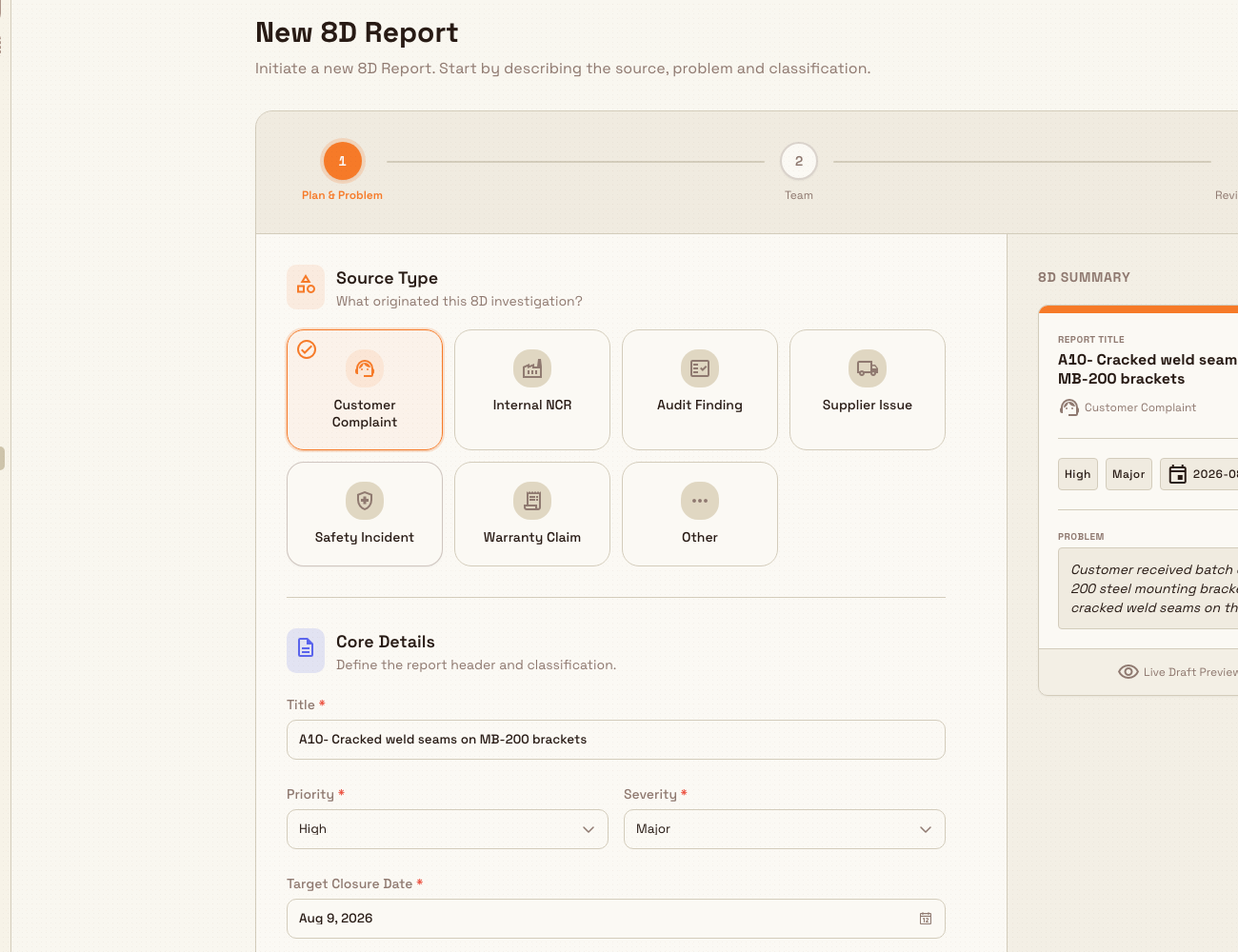Select the Customer Complaint source card
The width and height of the screenshot is (1238, 952).
[x=365, y=389]
